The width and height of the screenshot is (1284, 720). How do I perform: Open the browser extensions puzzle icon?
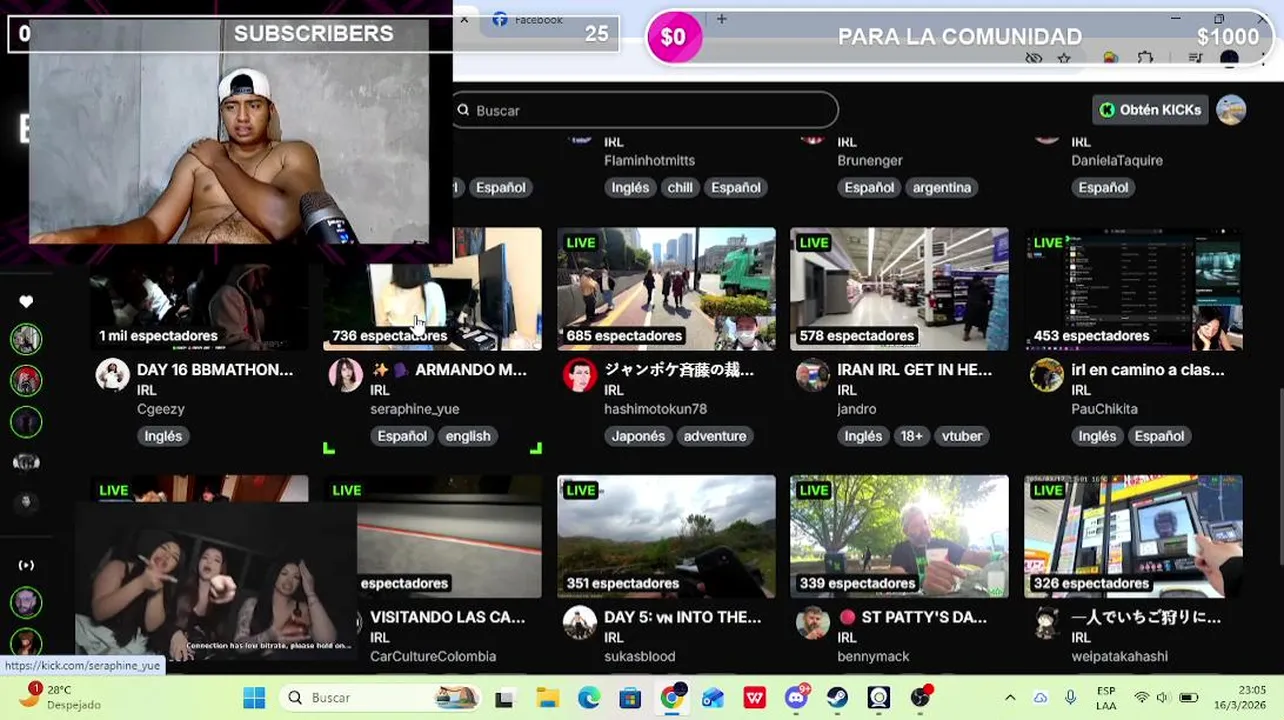pyautogui.click(x=1146, y=59)
